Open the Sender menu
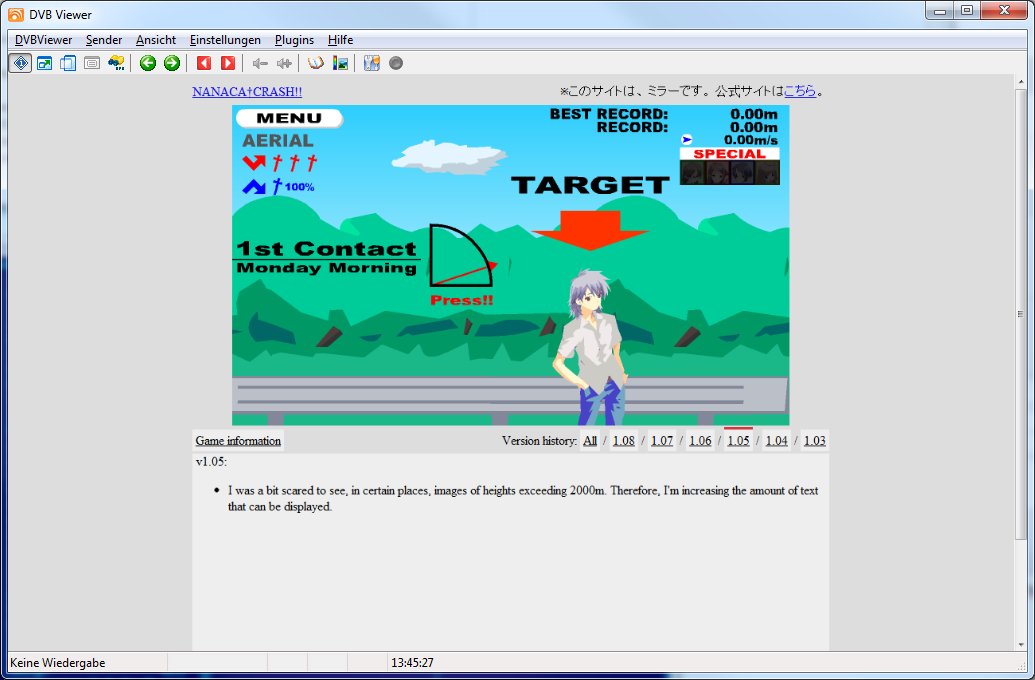This screenshot has height=680, width=1035. coord(104,40)
